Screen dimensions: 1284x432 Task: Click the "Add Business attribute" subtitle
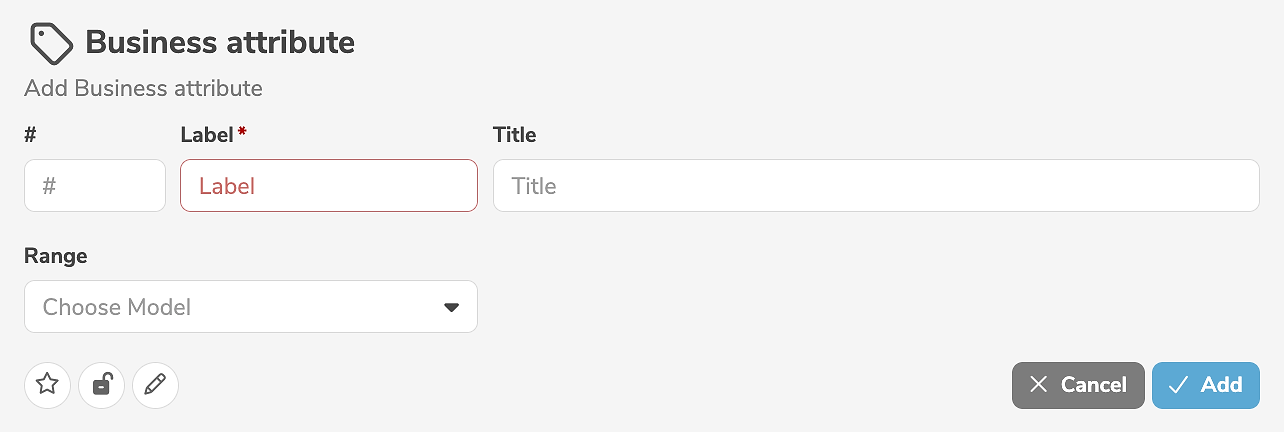point(143,88)
